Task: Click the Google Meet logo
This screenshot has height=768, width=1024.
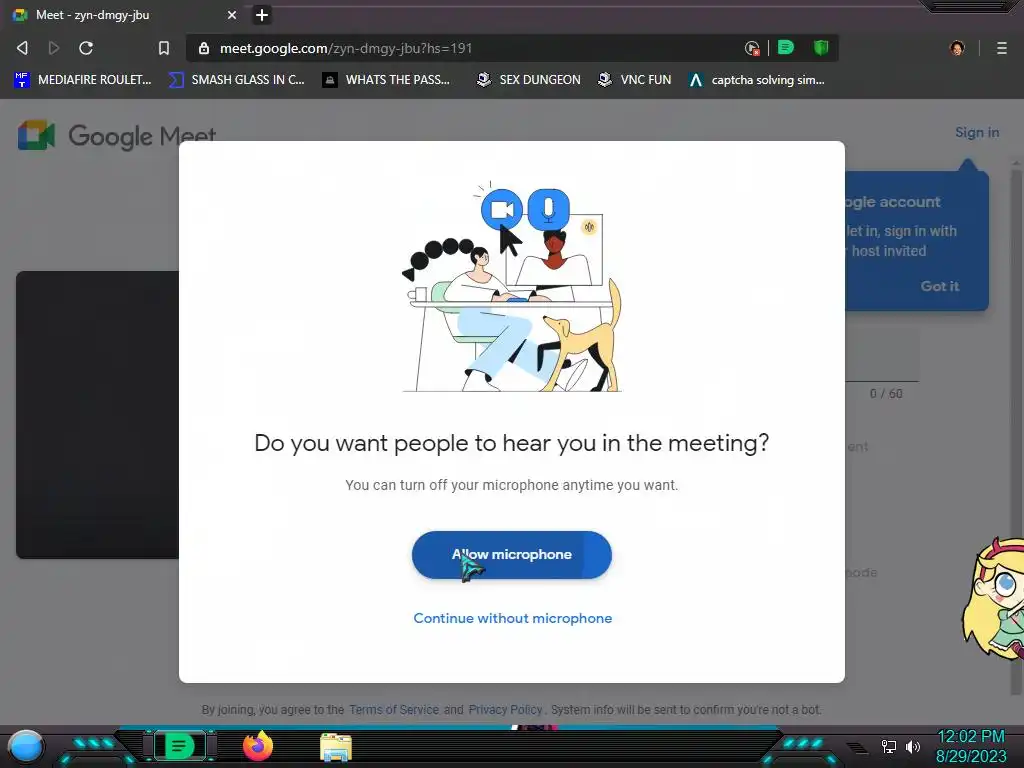Action: [116, 136]
